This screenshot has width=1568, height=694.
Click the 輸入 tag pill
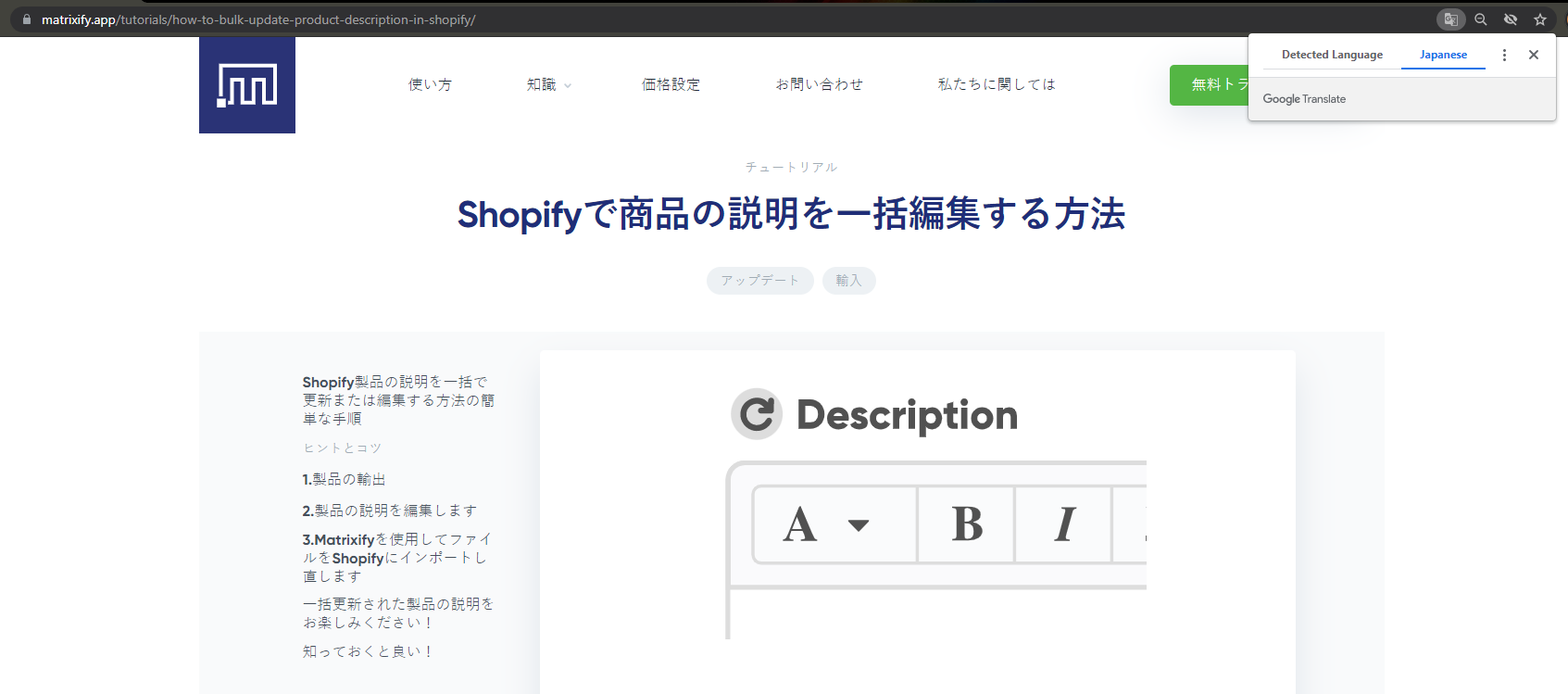[848, 281]
